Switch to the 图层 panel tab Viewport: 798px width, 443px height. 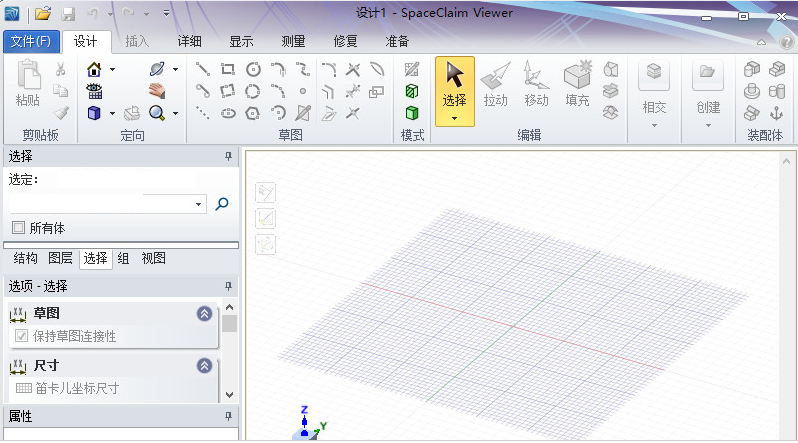[x=60, y=258]
